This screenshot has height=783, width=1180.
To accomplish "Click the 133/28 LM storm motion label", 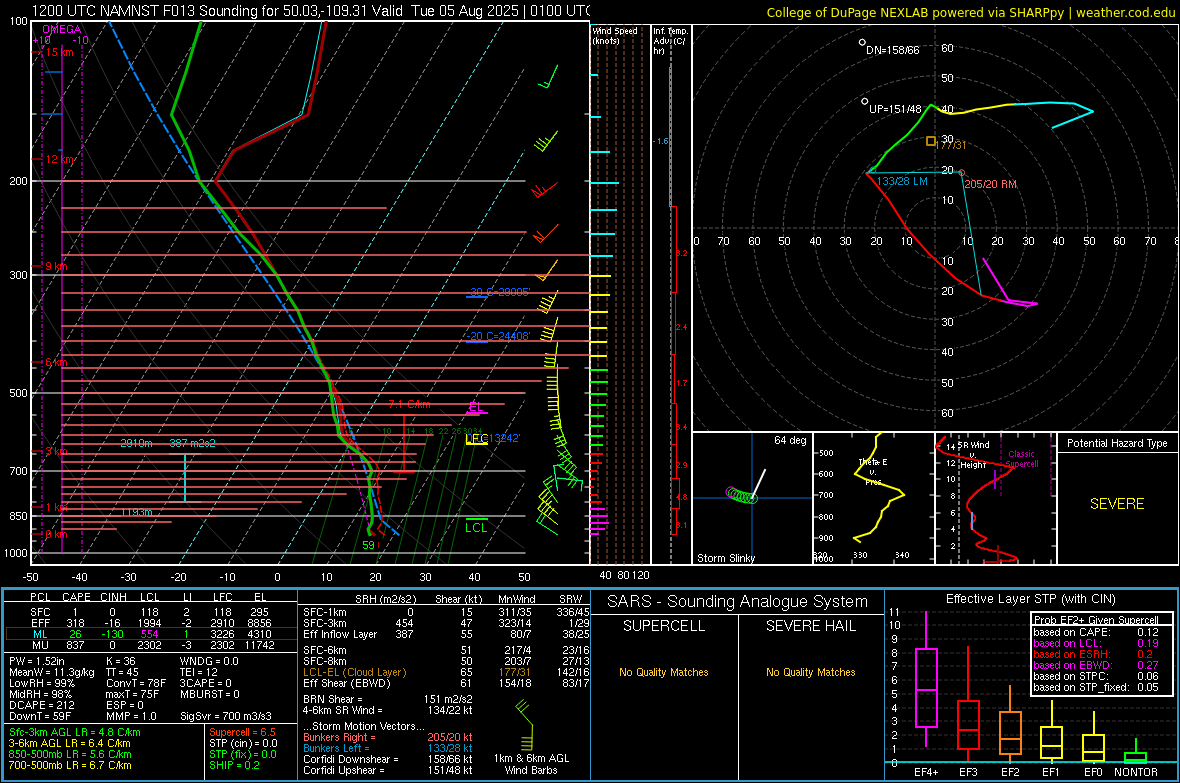I will 902,181.
